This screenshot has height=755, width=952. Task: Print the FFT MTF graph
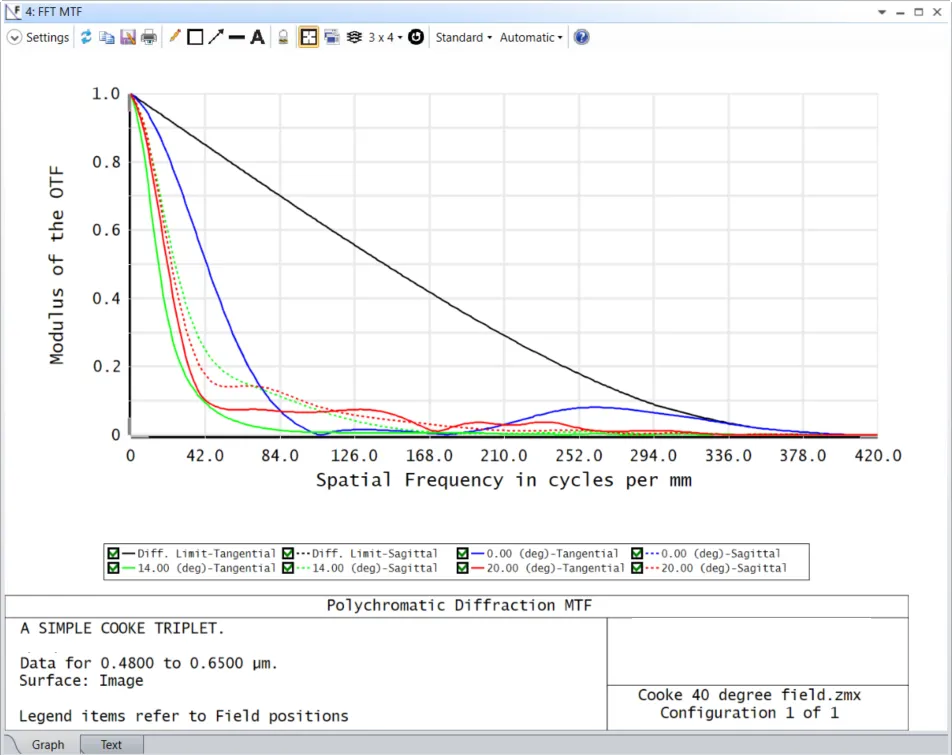click(148, 37)
